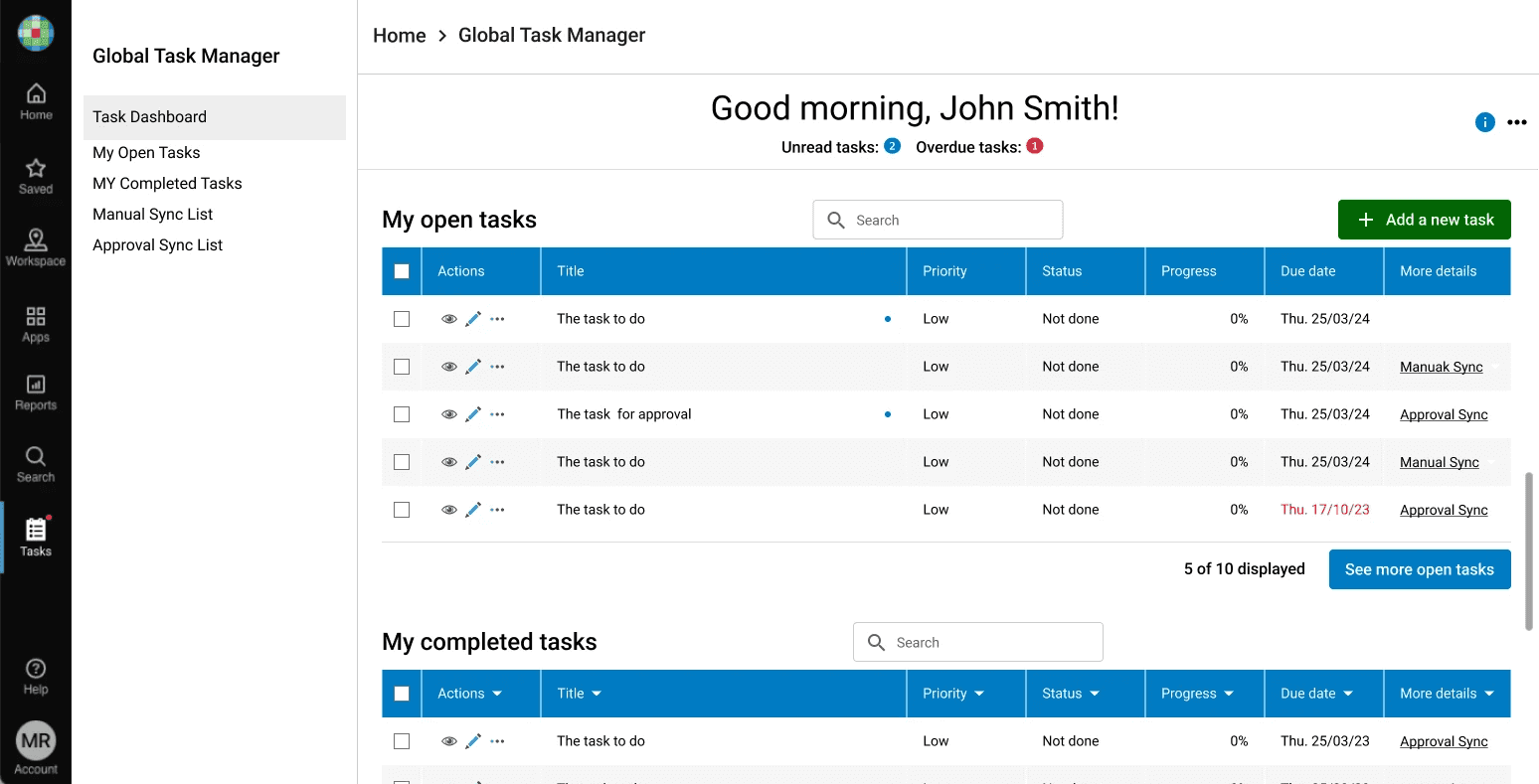
Task: Edit 'The task for approval' with the pencil
Action: tap(473, 414)
